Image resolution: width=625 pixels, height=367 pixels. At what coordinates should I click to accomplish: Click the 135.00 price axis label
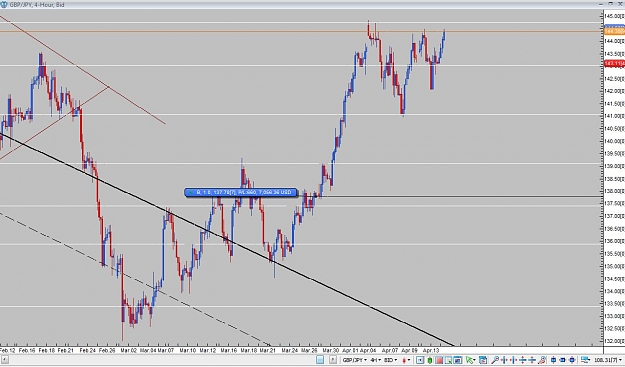pos(614,266)
